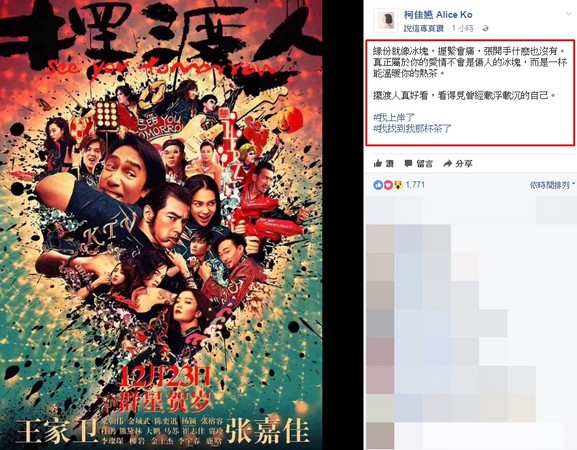The image size is (577, 450).
Task: Click the 1 小時 timestamp link
Action: point(463,29)
